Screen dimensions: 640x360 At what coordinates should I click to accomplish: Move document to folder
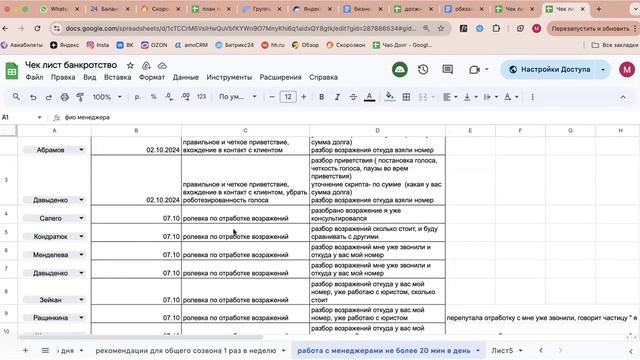tap(146, 65)
